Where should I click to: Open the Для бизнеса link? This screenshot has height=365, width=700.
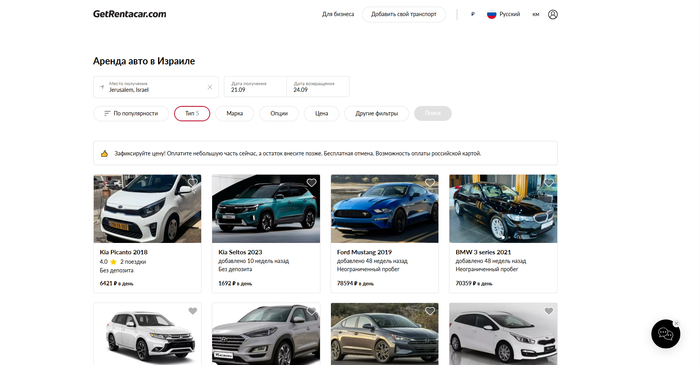click(x=338, y=14)
